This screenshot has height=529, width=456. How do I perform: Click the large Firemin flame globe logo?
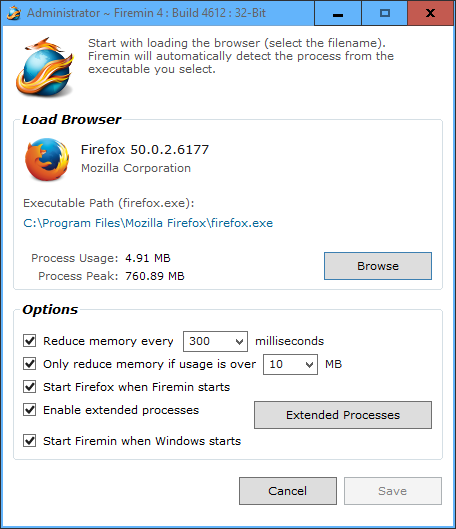45,67
